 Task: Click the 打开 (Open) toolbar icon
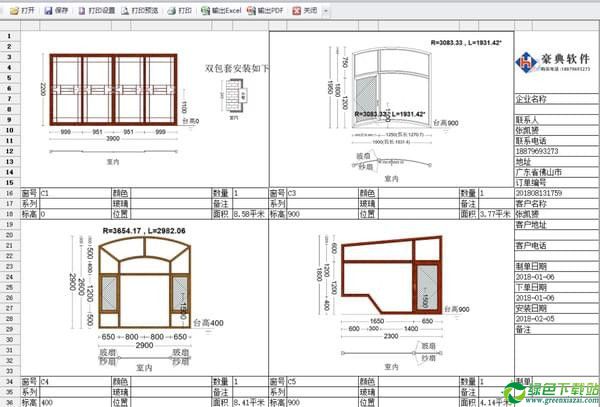pyautogui.click(x=21, y=8)
